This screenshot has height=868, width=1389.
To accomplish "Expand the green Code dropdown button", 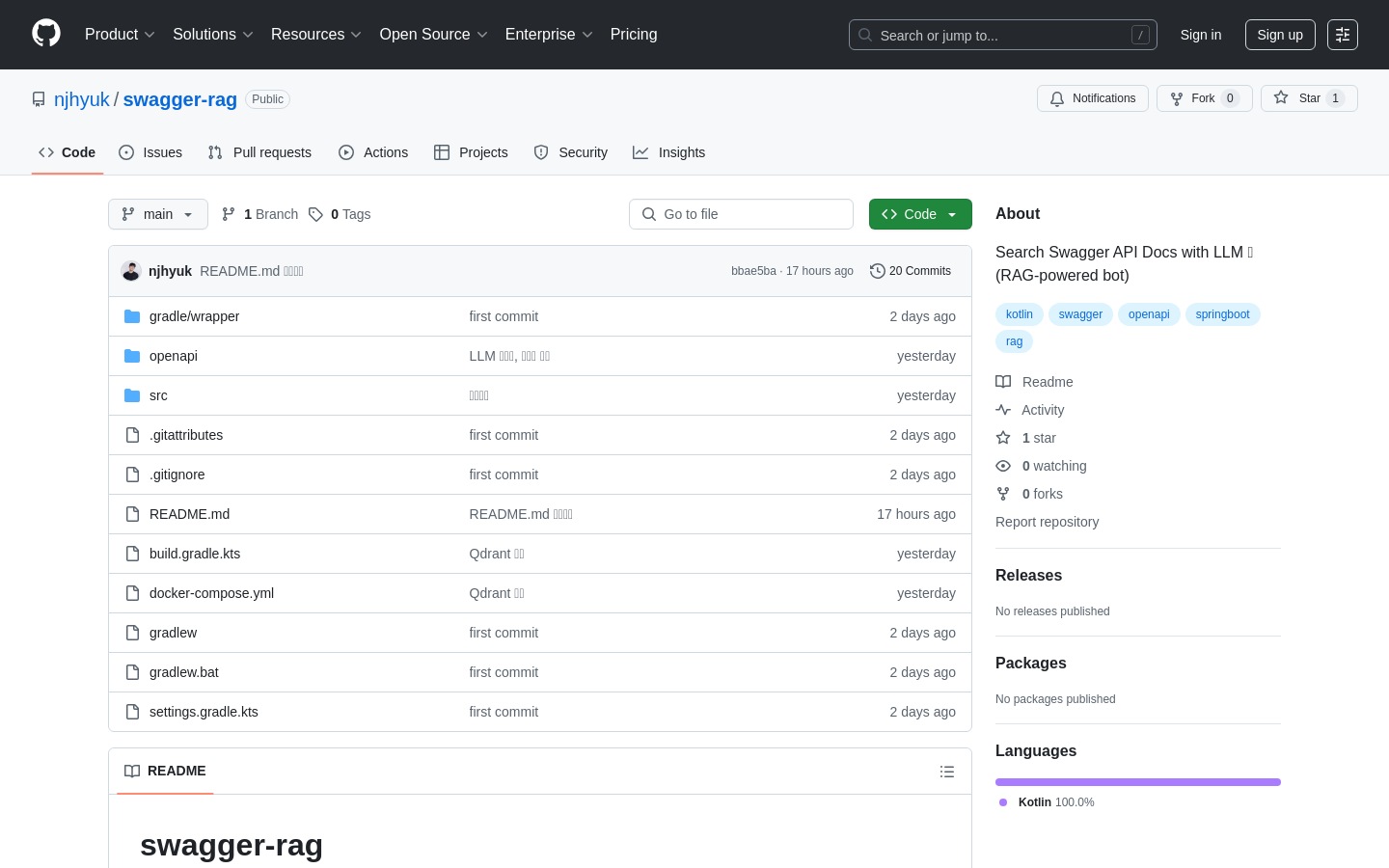I will 920,214.
